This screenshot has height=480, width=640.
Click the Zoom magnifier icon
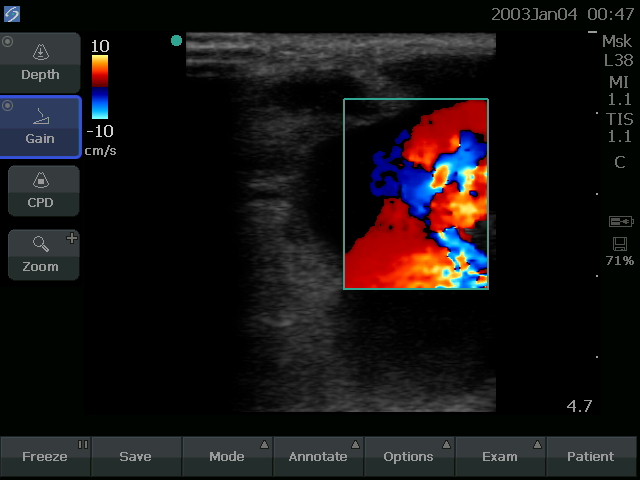point(40,245)
